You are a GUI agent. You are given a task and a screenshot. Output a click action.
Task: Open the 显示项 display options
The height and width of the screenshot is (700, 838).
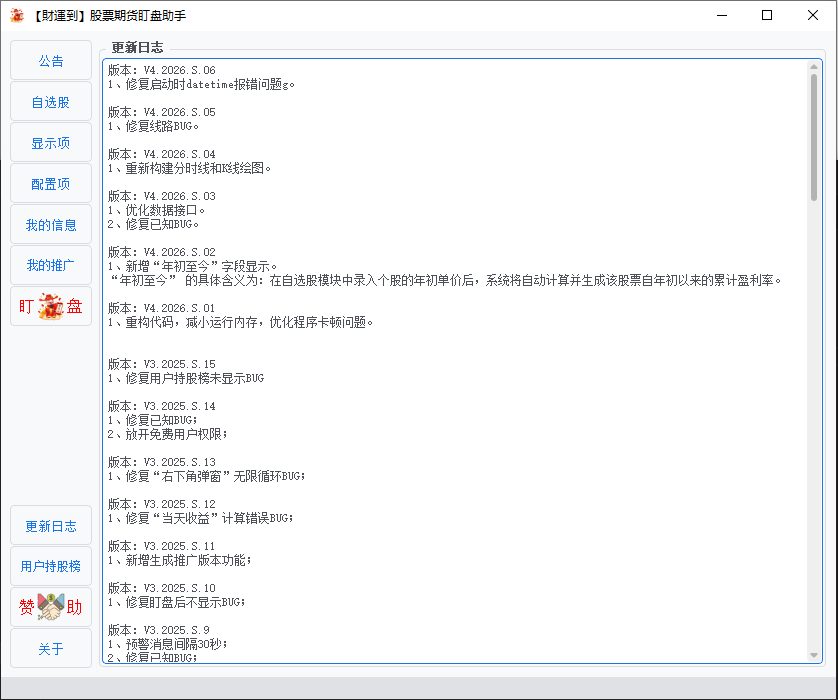coord(50,142)
